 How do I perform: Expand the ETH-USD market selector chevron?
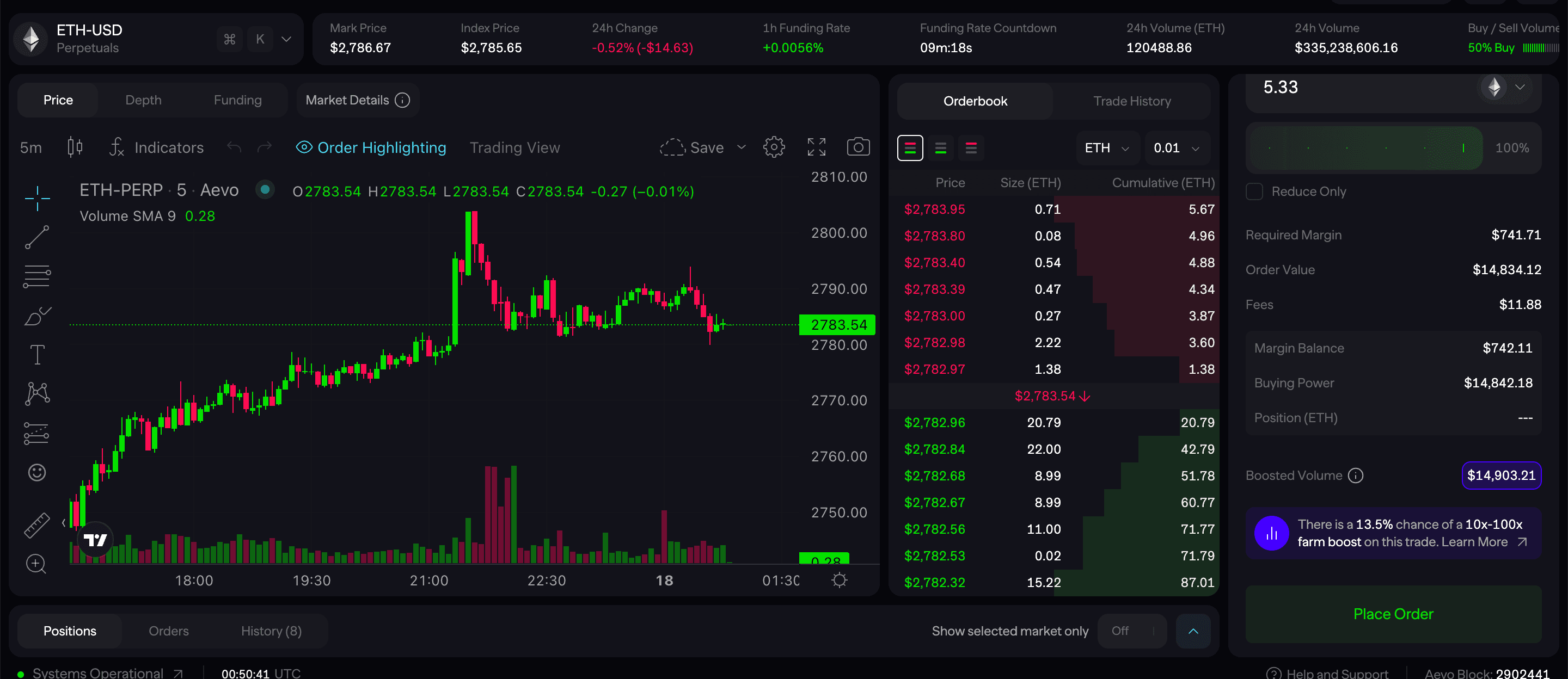(x=286, y=40)
